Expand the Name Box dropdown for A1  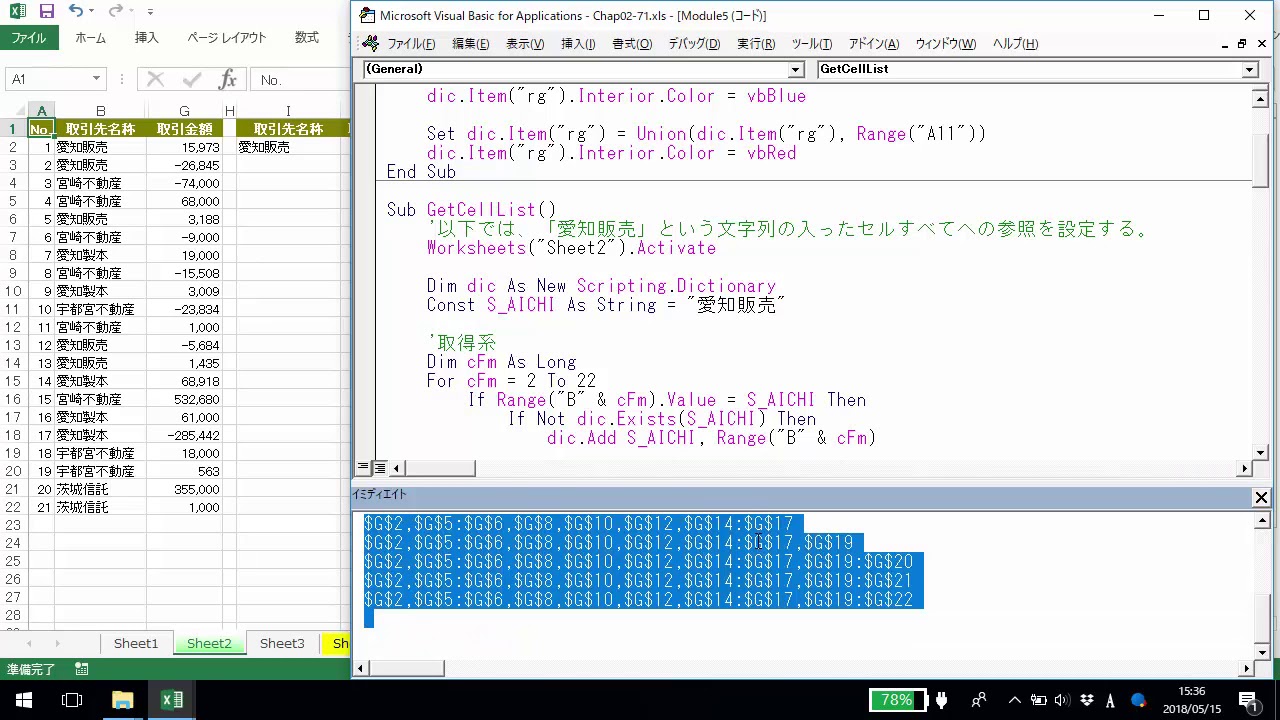point(97,80)
